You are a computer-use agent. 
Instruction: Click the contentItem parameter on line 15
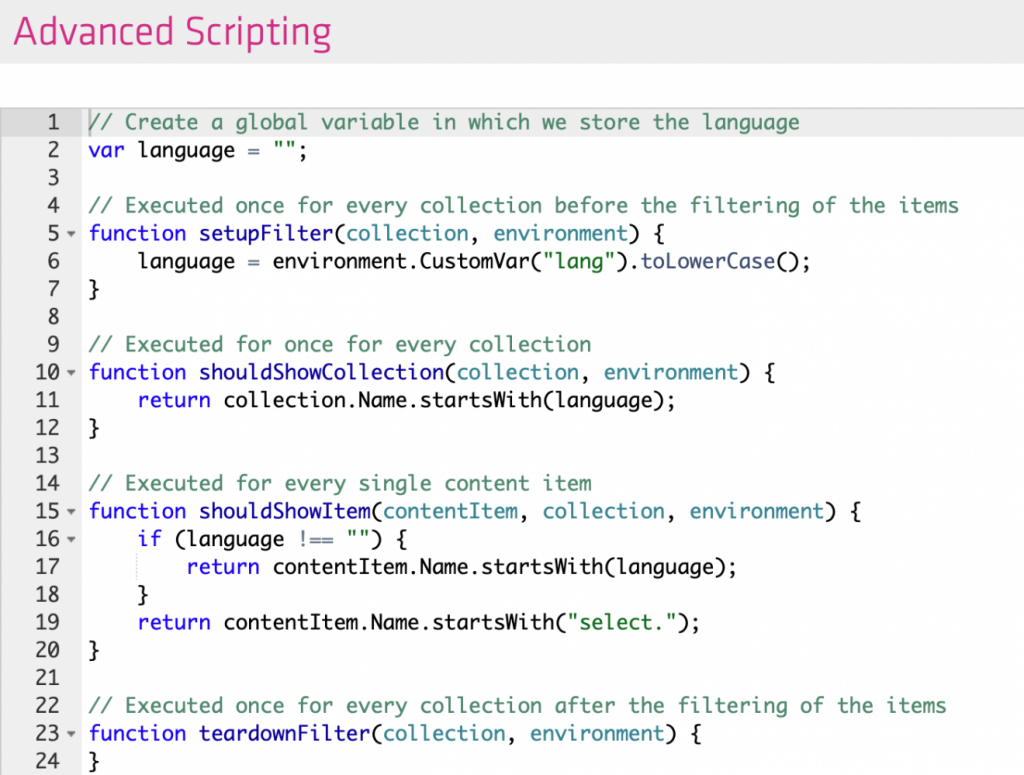point(450,512)
